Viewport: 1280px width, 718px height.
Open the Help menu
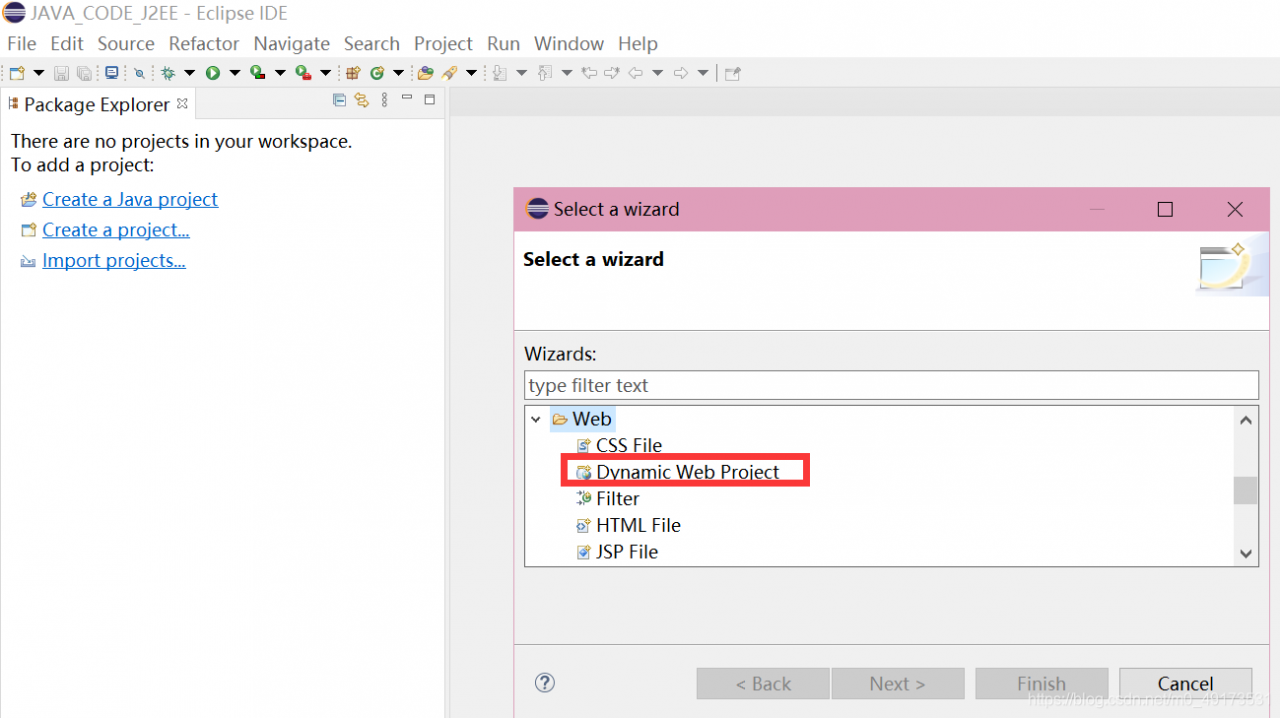click(x=637, y=44)
